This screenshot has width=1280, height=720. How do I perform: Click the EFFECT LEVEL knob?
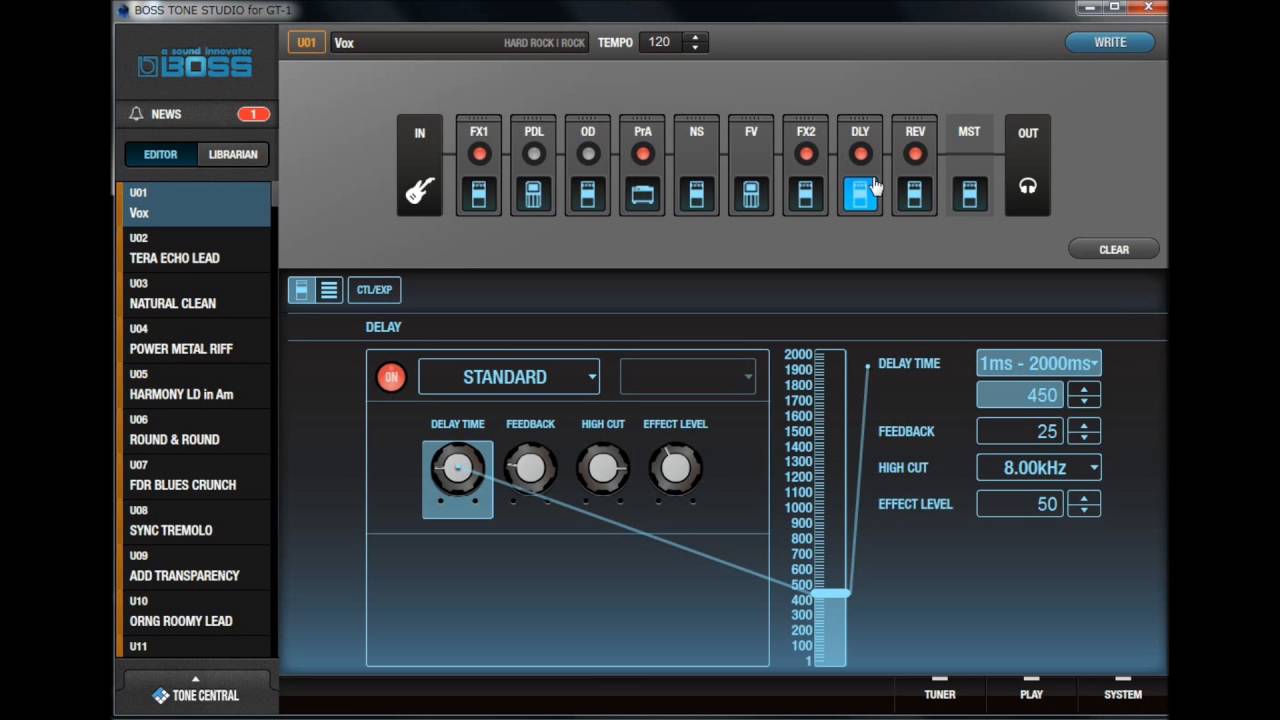(x=676, y=468)
